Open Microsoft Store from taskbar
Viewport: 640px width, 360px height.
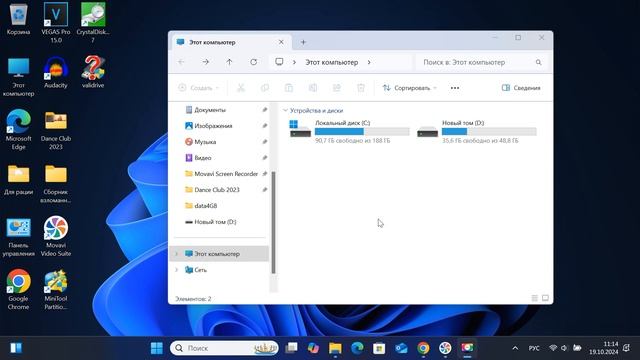(x=379, y=348)
